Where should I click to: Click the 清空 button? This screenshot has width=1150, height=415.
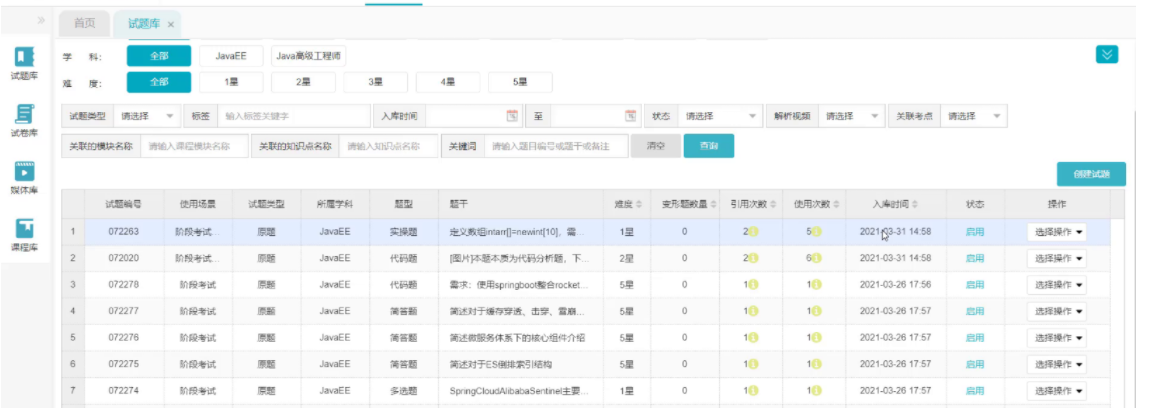[x=655, y=146]
